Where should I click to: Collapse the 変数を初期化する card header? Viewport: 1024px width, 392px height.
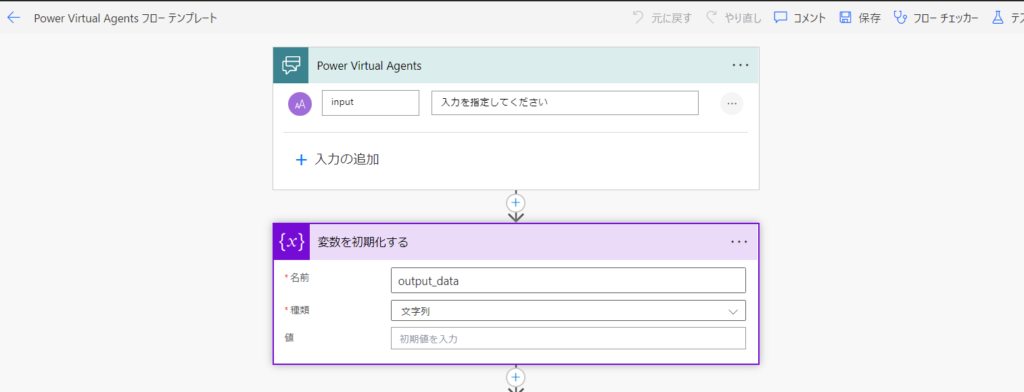(x=516, y=242)
